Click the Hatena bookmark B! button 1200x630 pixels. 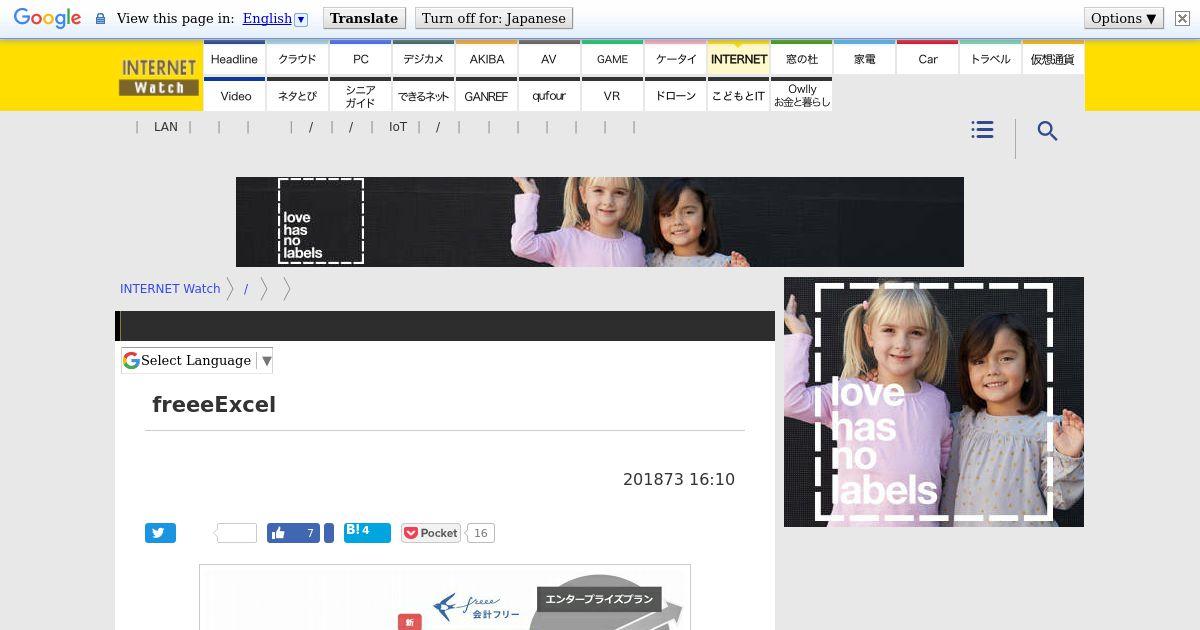pos(367,532)
